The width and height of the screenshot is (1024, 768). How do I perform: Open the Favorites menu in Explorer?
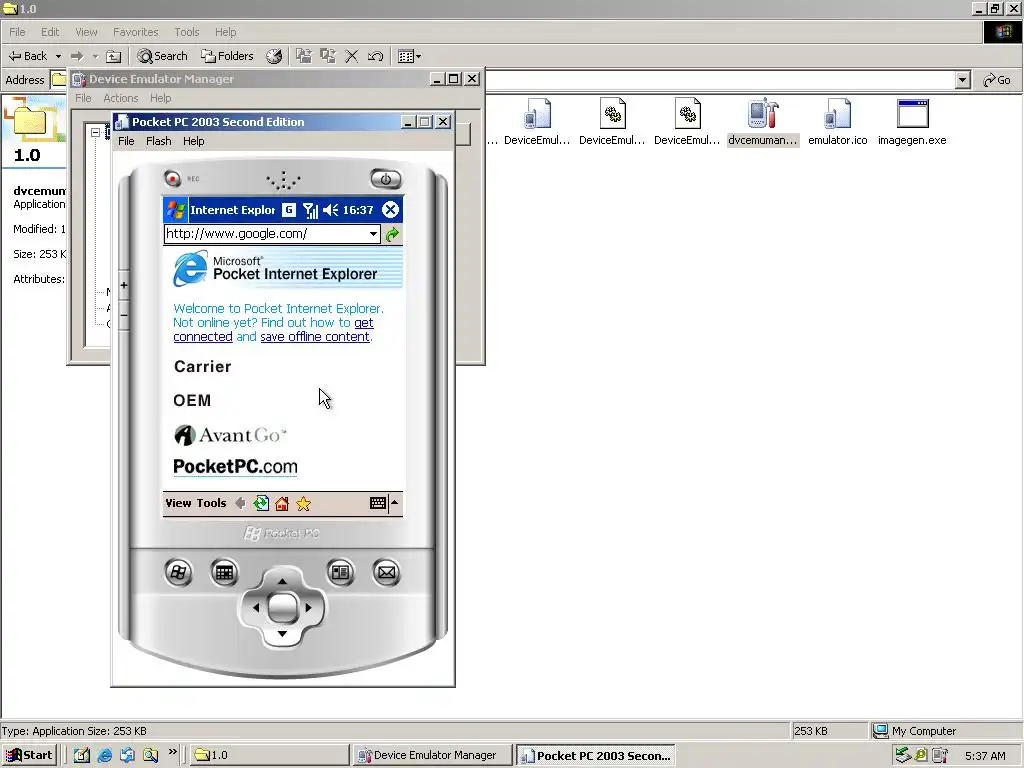[x=135, y=32]
